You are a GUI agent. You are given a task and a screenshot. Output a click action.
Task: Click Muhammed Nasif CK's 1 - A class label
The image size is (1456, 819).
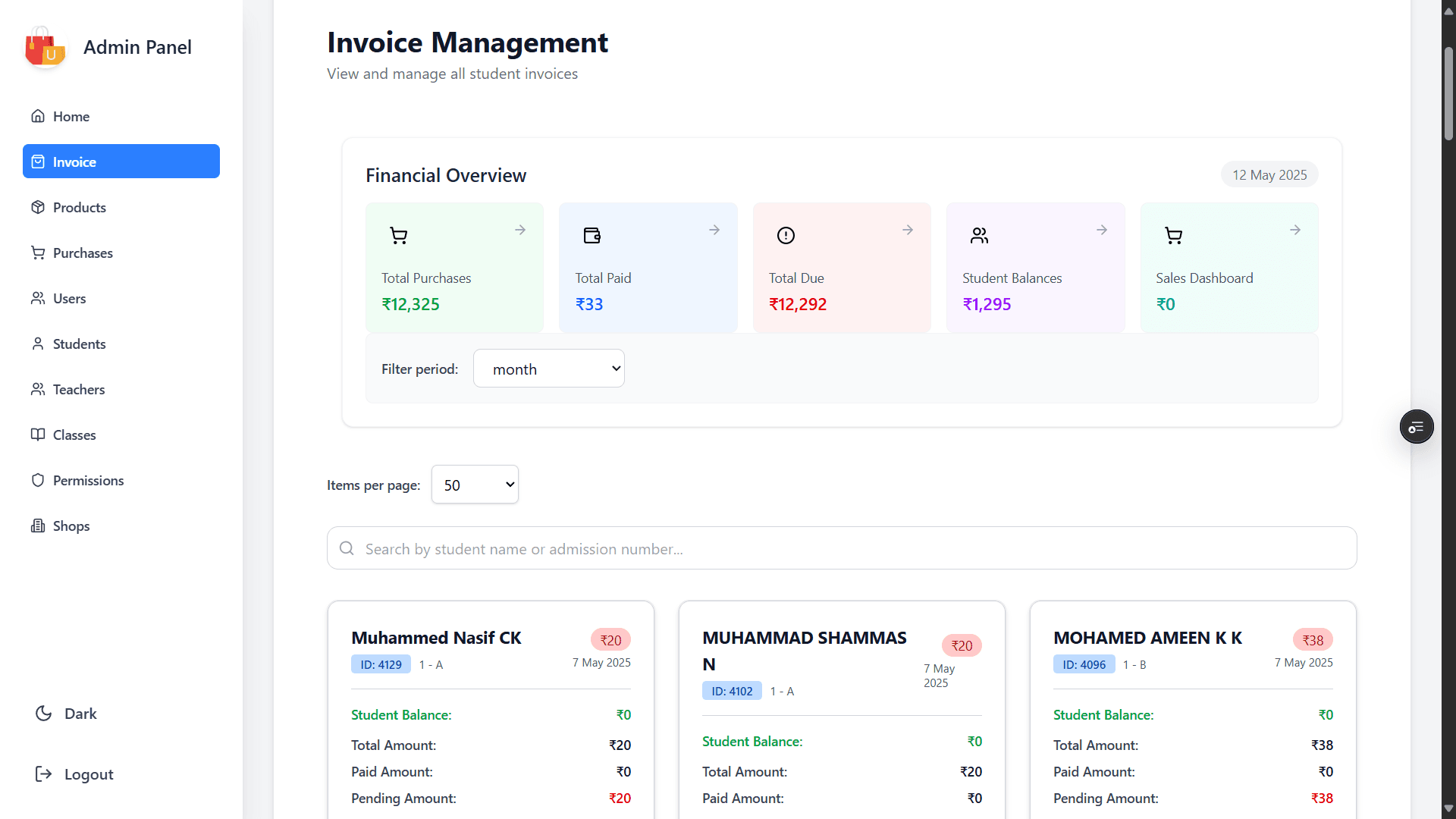(x=431, y=664)
